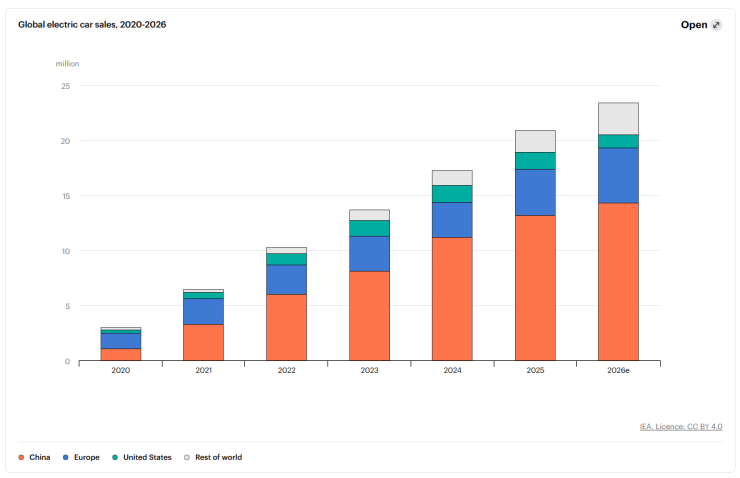740x478 pixels.
Task: Toggle the United States legend series
Action: click(142, 457)
